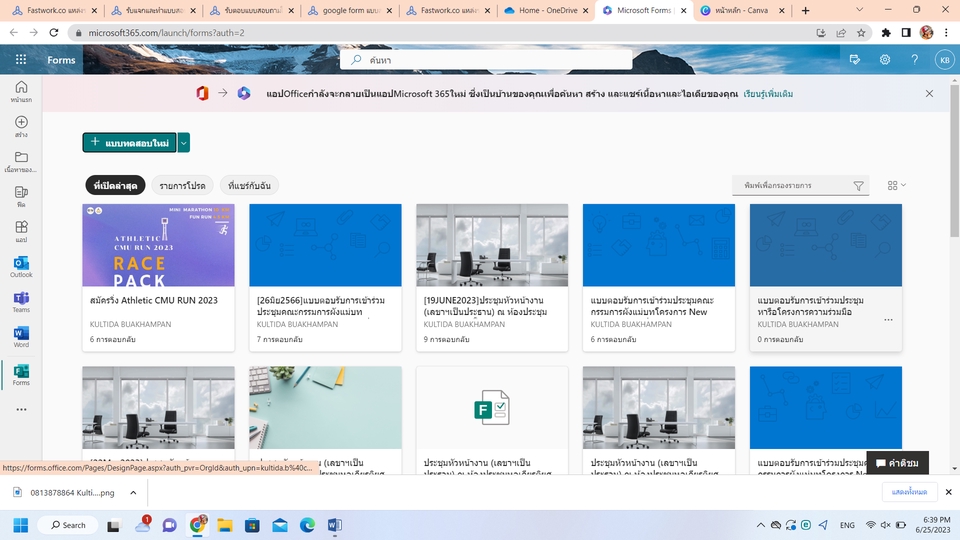
Task: Click the browser address bar URL
Action: [166, 32]
